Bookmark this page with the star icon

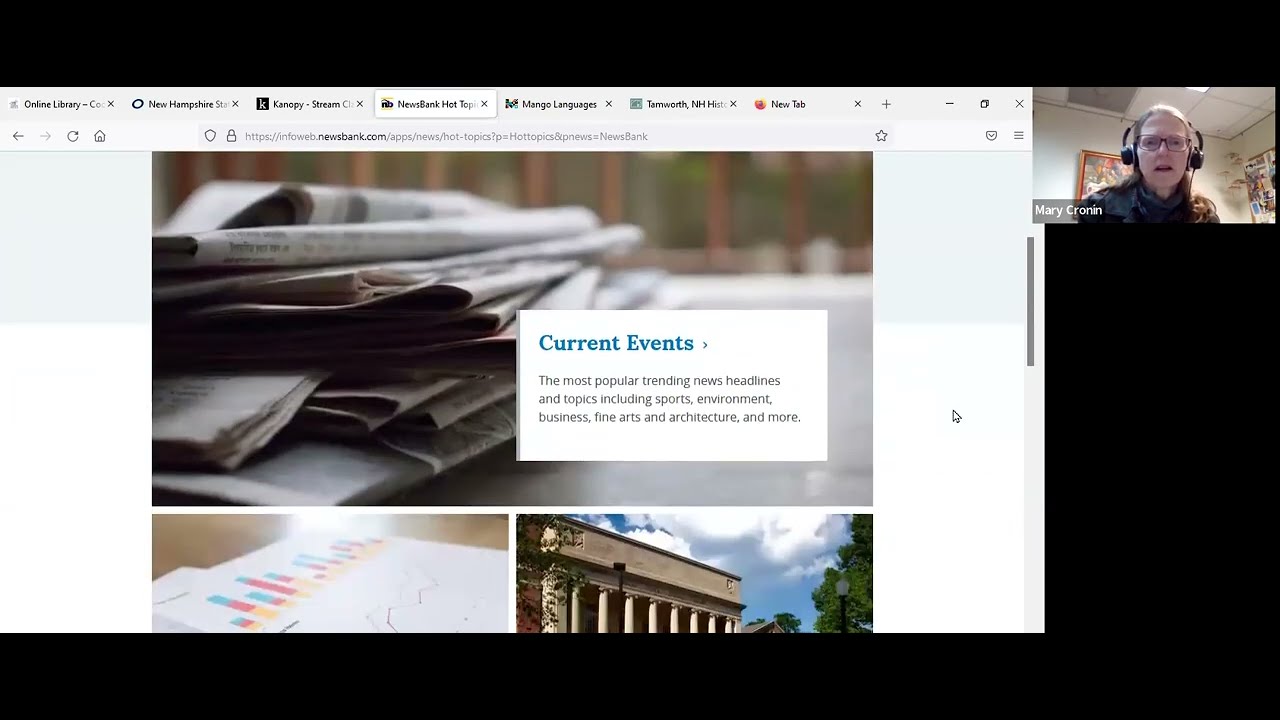tap(881, 136)
